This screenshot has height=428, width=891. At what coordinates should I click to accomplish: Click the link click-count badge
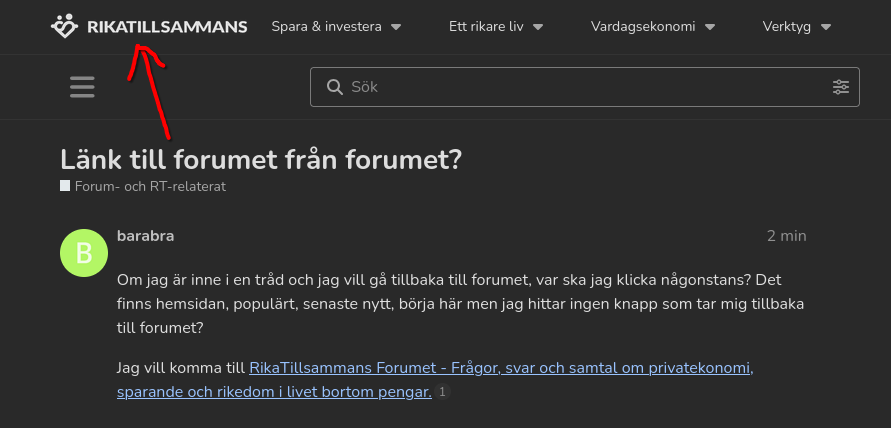[x=444, y=392]
